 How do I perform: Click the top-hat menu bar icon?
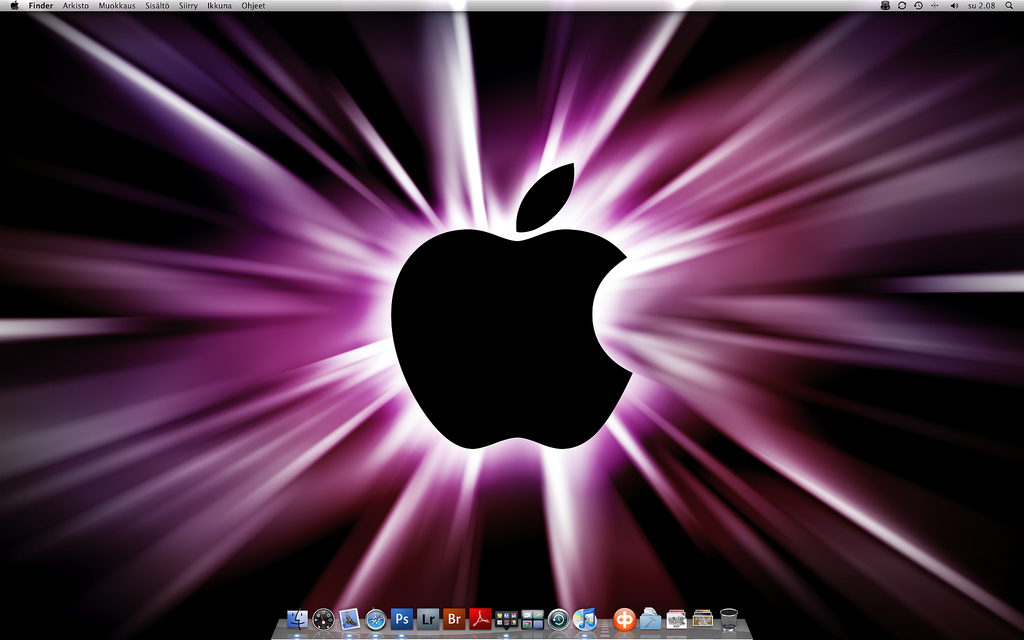(886, 5)
